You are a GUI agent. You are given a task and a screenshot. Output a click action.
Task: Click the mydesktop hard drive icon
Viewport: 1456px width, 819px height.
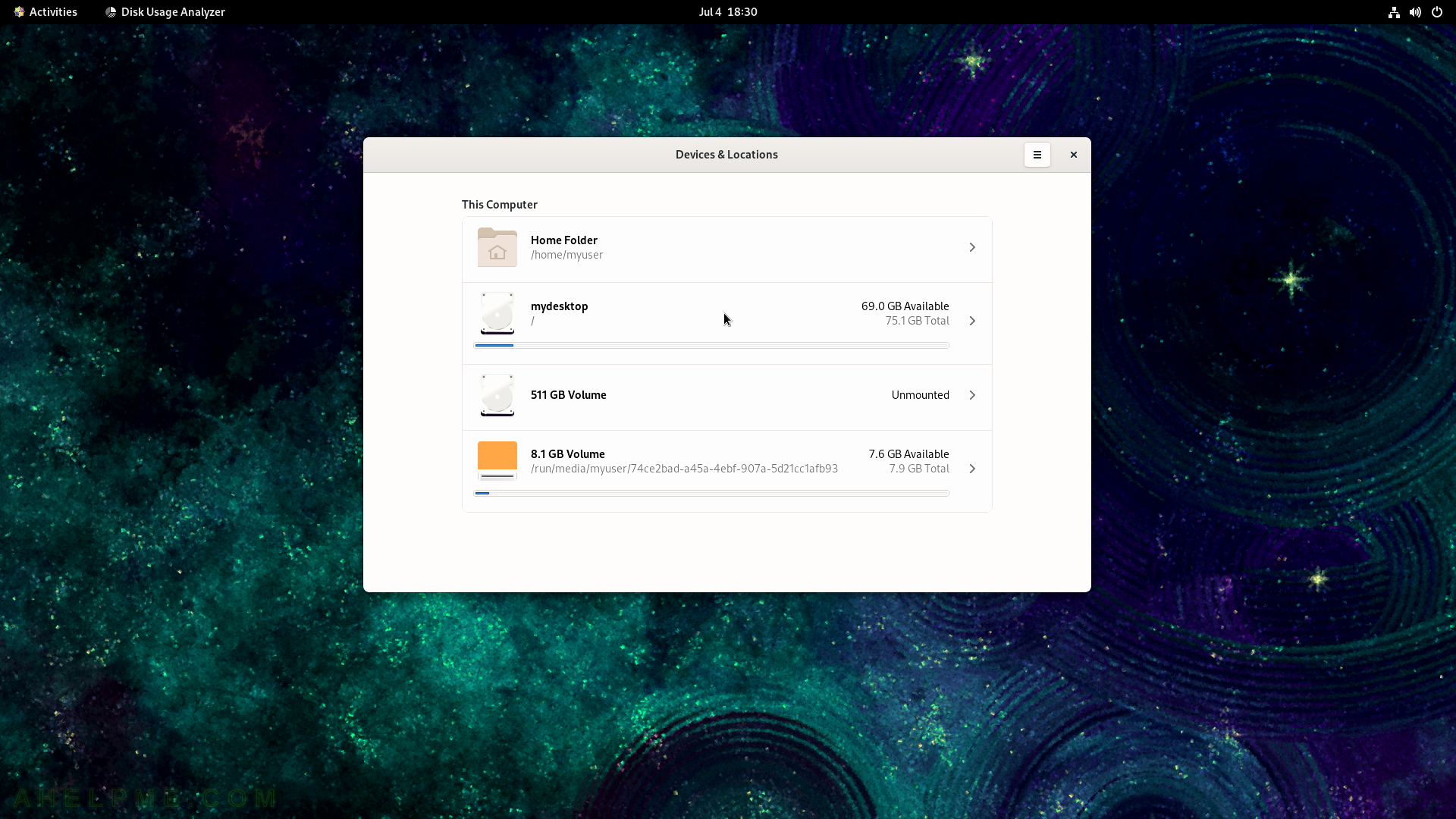(497, 313)
